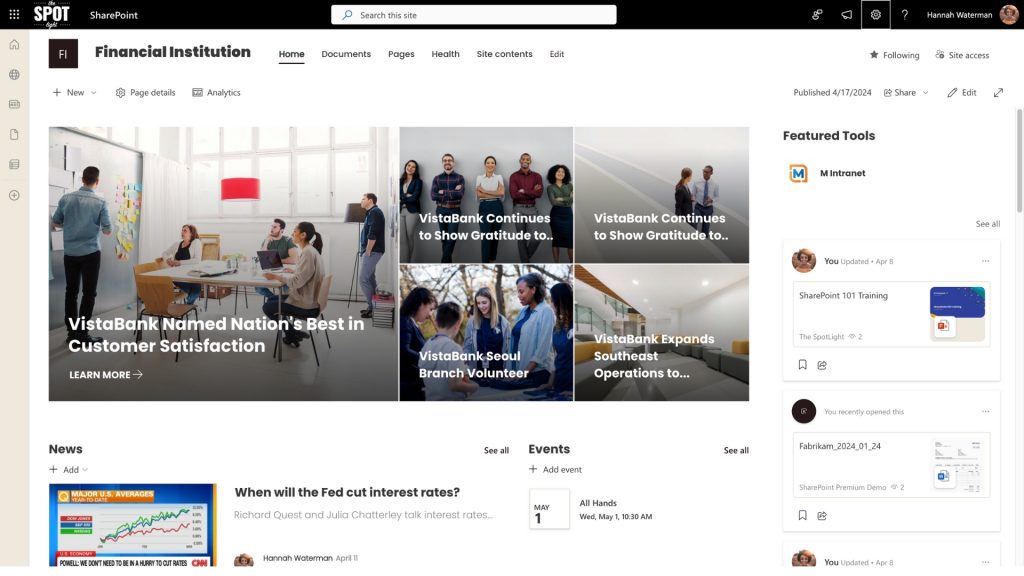Expand page to full screen with arrows icon

pos(998,92)
